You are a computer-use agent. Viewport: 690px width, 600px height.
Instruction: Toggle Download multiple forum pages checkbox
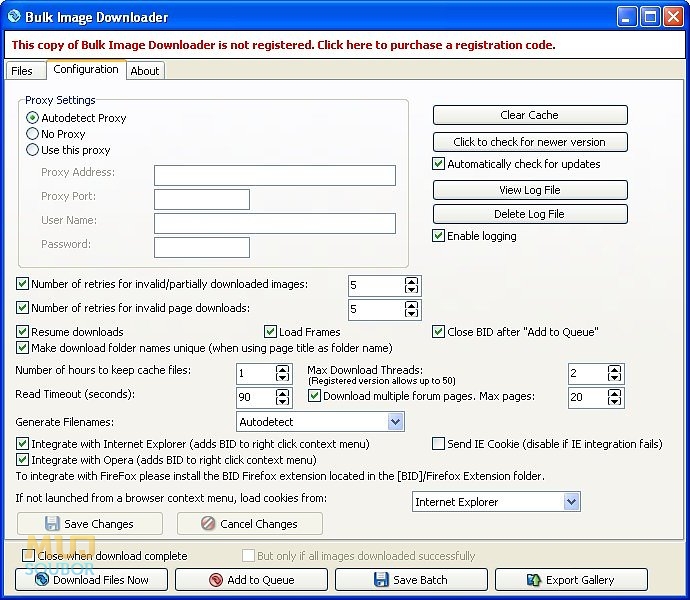pos(314,396)
